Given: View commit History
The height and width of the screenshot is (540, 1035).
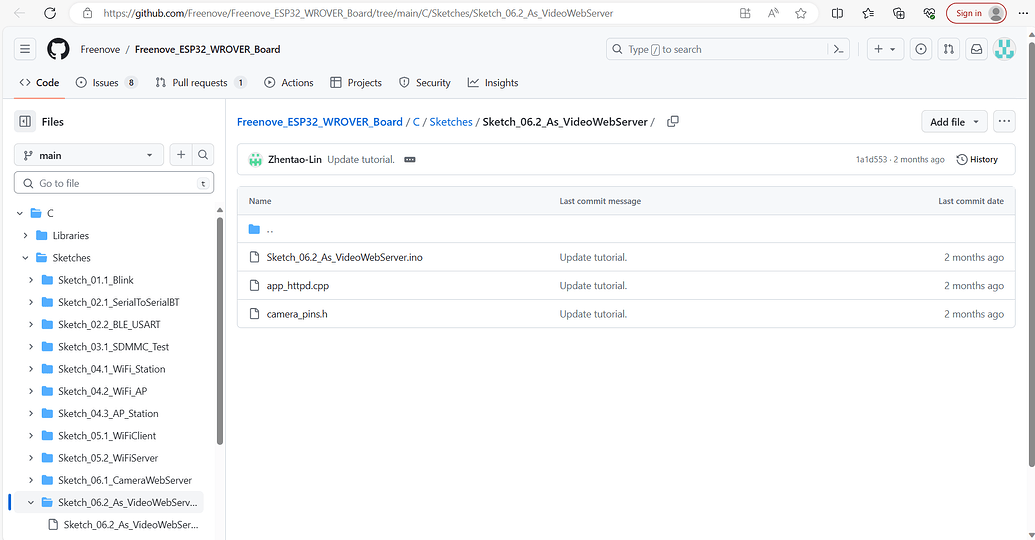Looking at the screenshot, I should click(x=977, y=160).
